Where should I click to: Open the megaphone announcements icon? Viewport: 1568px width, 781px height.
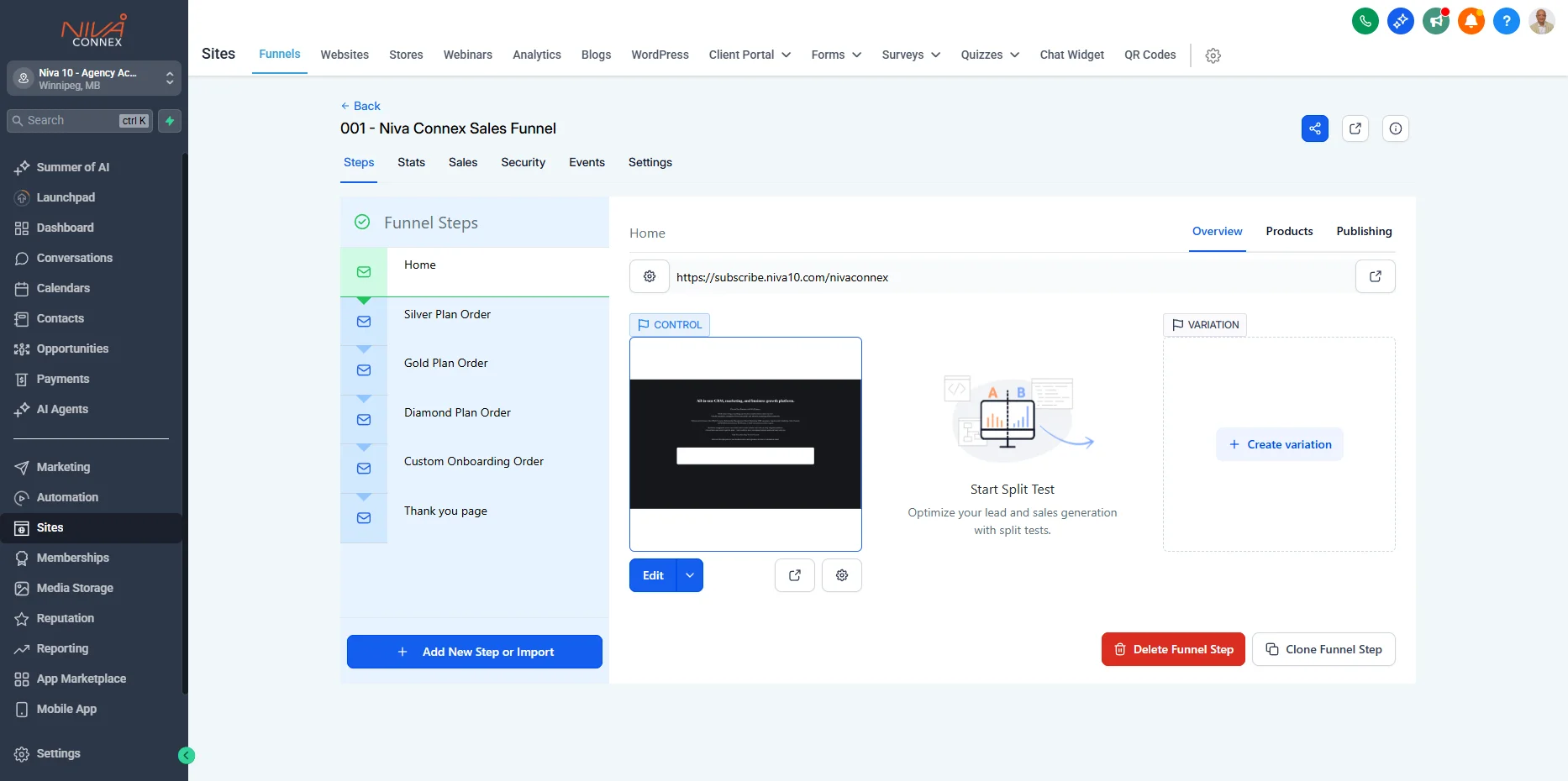coord(1436,21)
